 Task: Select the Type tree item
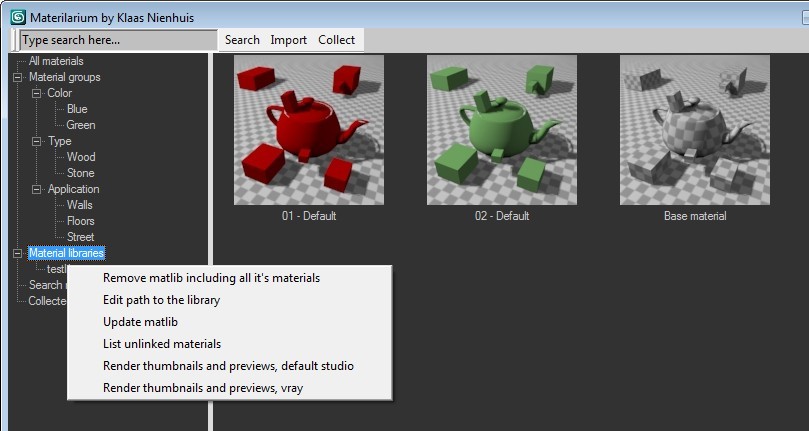coord(60,141)
